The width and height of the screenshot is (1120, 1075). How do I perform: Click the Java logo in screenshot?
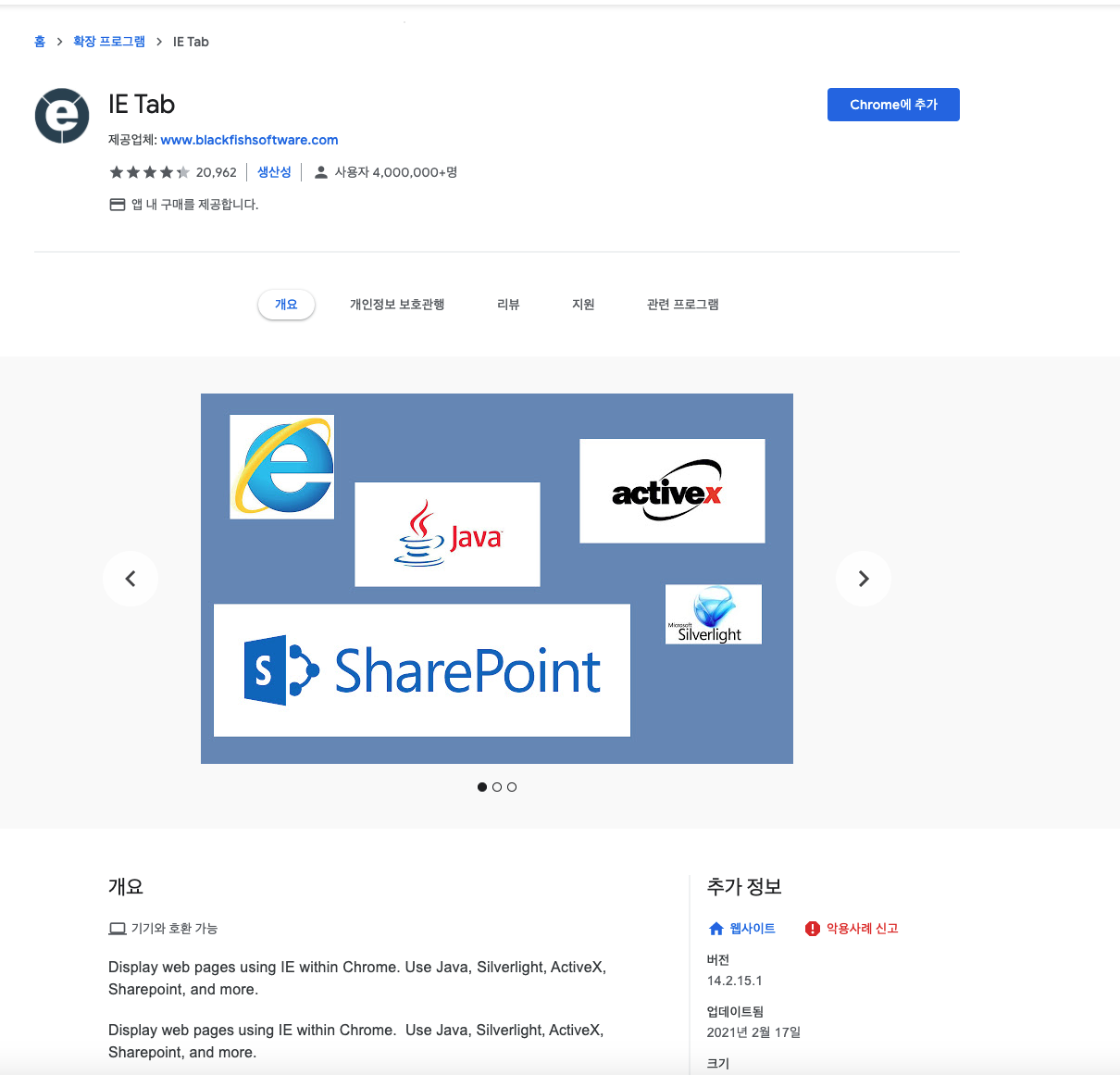click(x=447, y=534)
